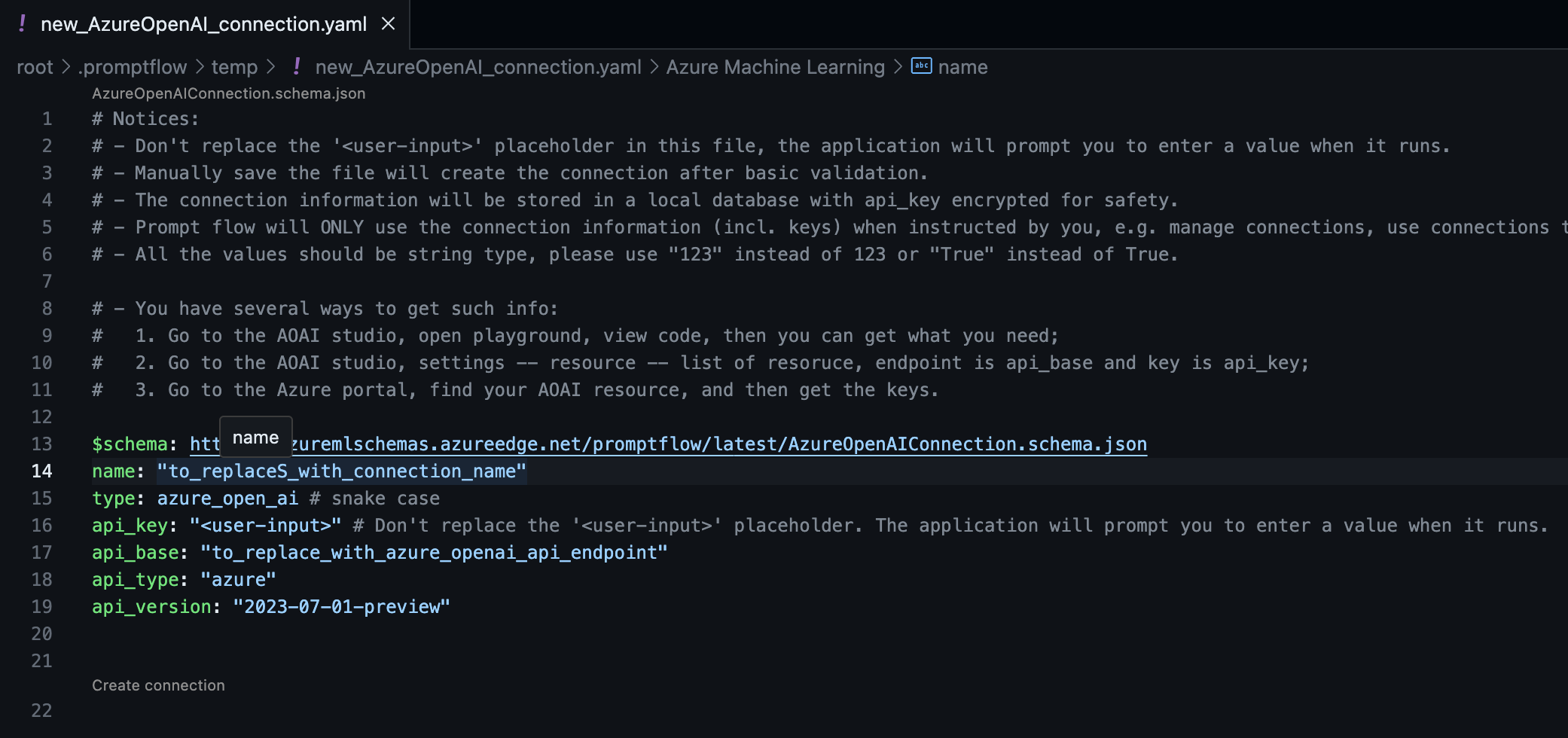Click the YAML file icon in breadcrumb
The height and width of the screenshot is (738, 1568).
point(297,66)
